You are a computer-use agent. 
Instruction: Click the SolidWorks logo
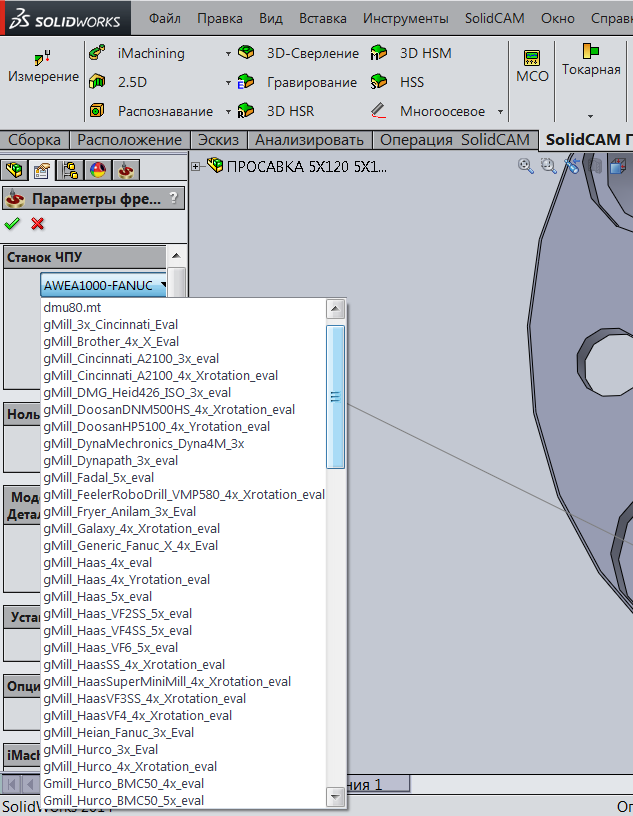[65, 18]
